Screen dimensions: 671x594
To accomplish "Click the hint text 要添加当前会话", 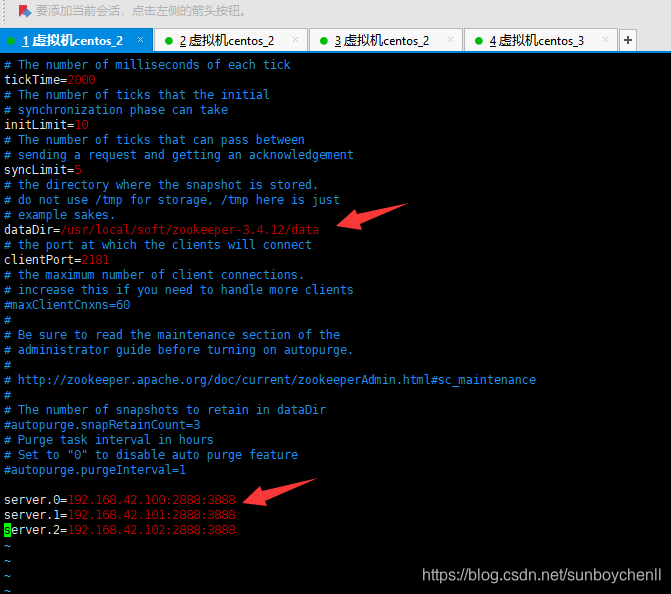I will coord(78,11).
